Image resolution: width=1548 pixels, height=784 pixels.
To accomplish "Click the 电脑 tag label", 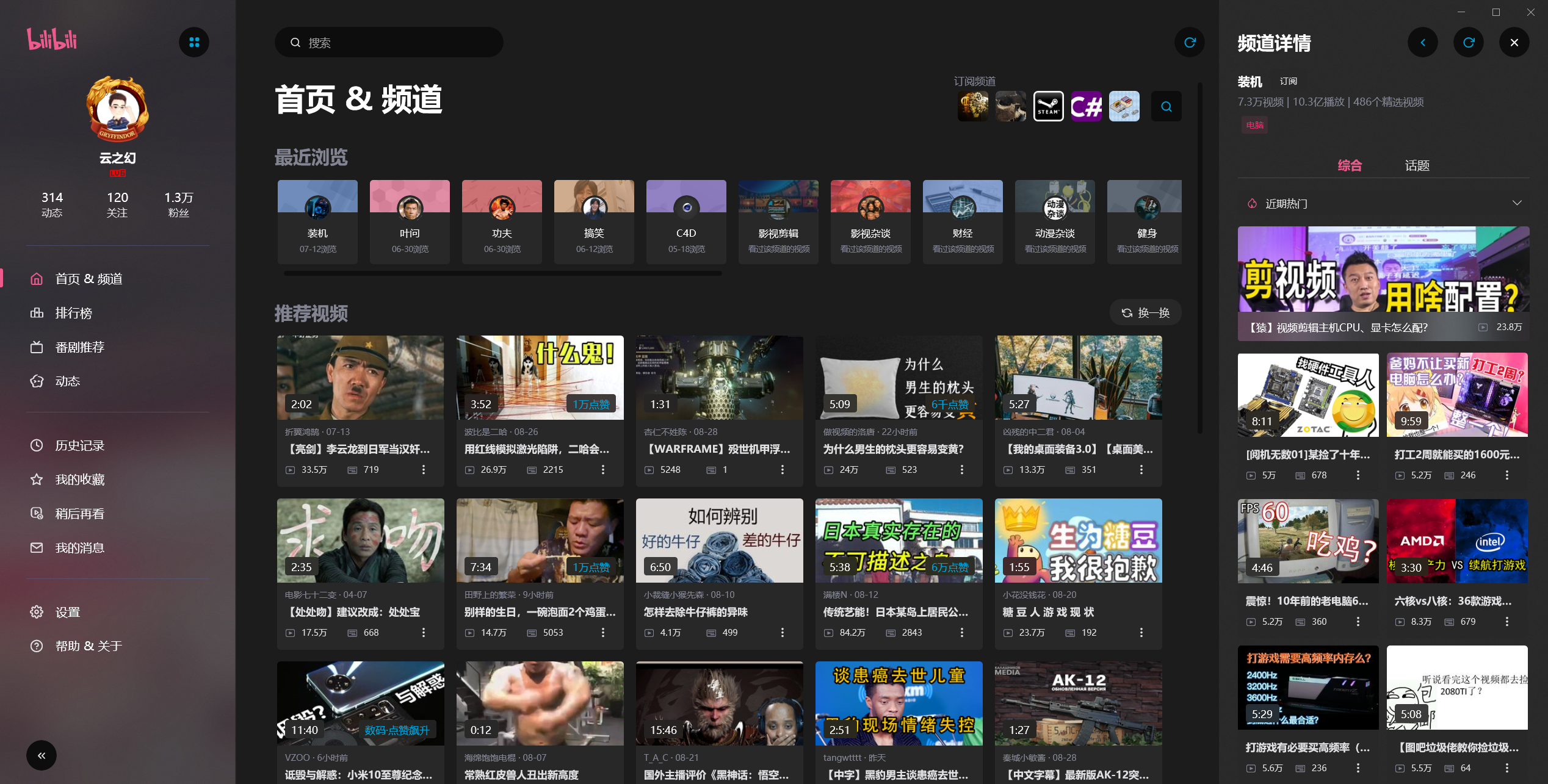I will click(1254, 125).
